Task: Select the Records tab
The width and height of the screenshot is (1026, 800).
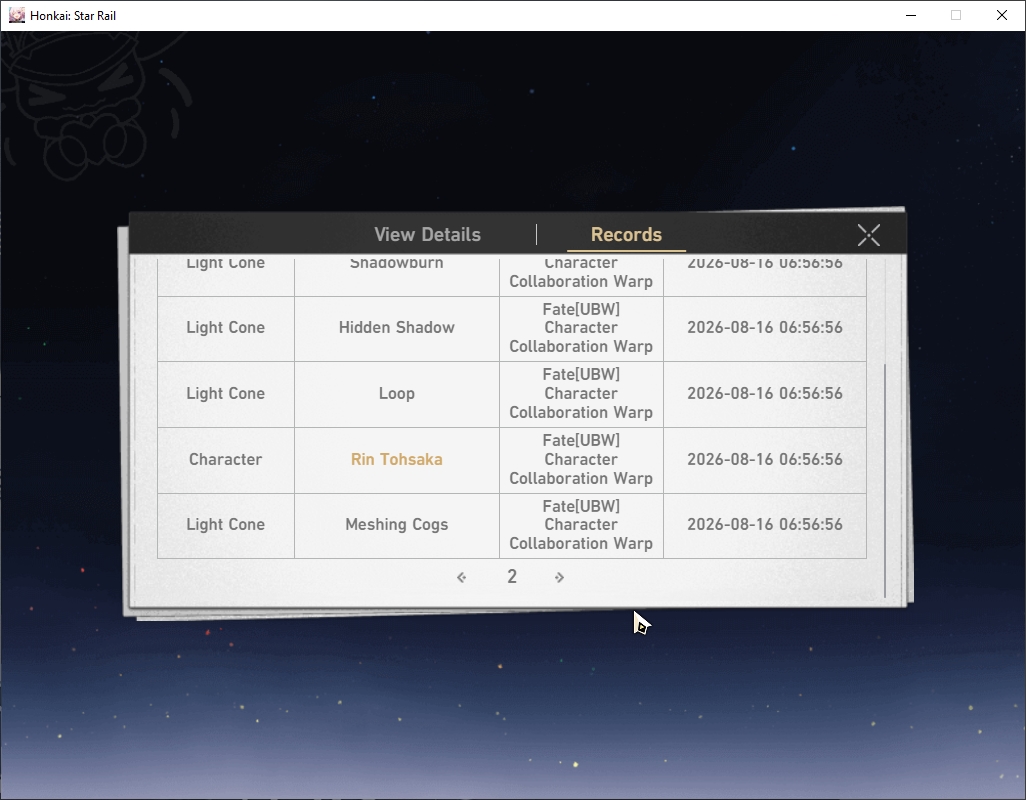Action: 626,234
